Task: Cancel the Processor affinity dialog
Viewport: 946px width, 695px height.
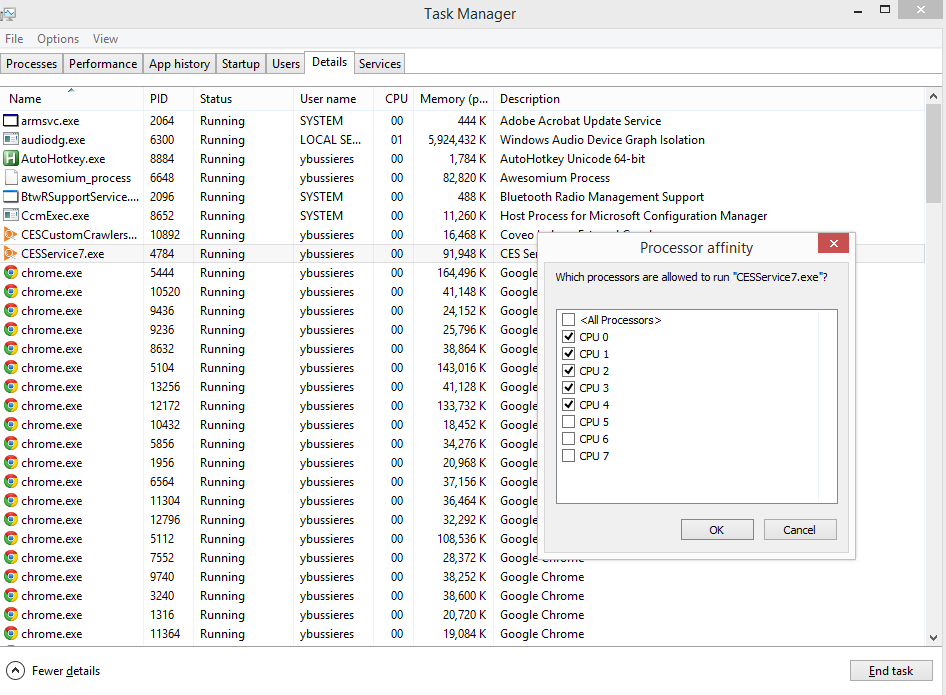Action: (x=799, y=530)
